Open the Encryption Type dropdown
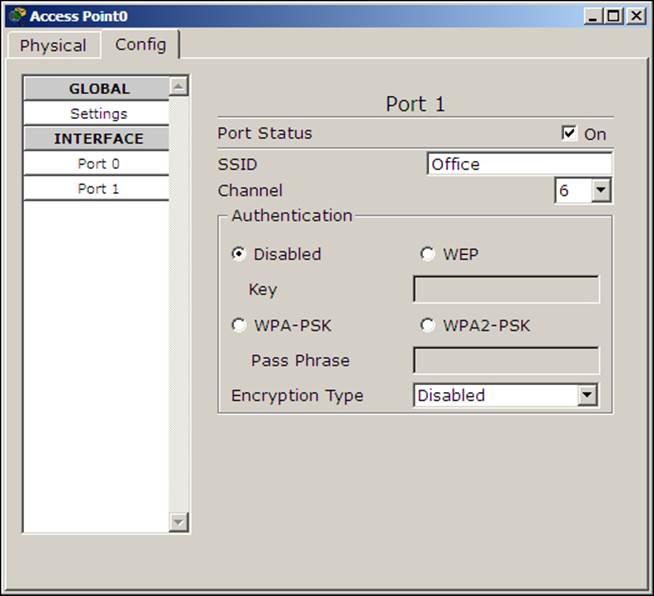 point(505,395)
